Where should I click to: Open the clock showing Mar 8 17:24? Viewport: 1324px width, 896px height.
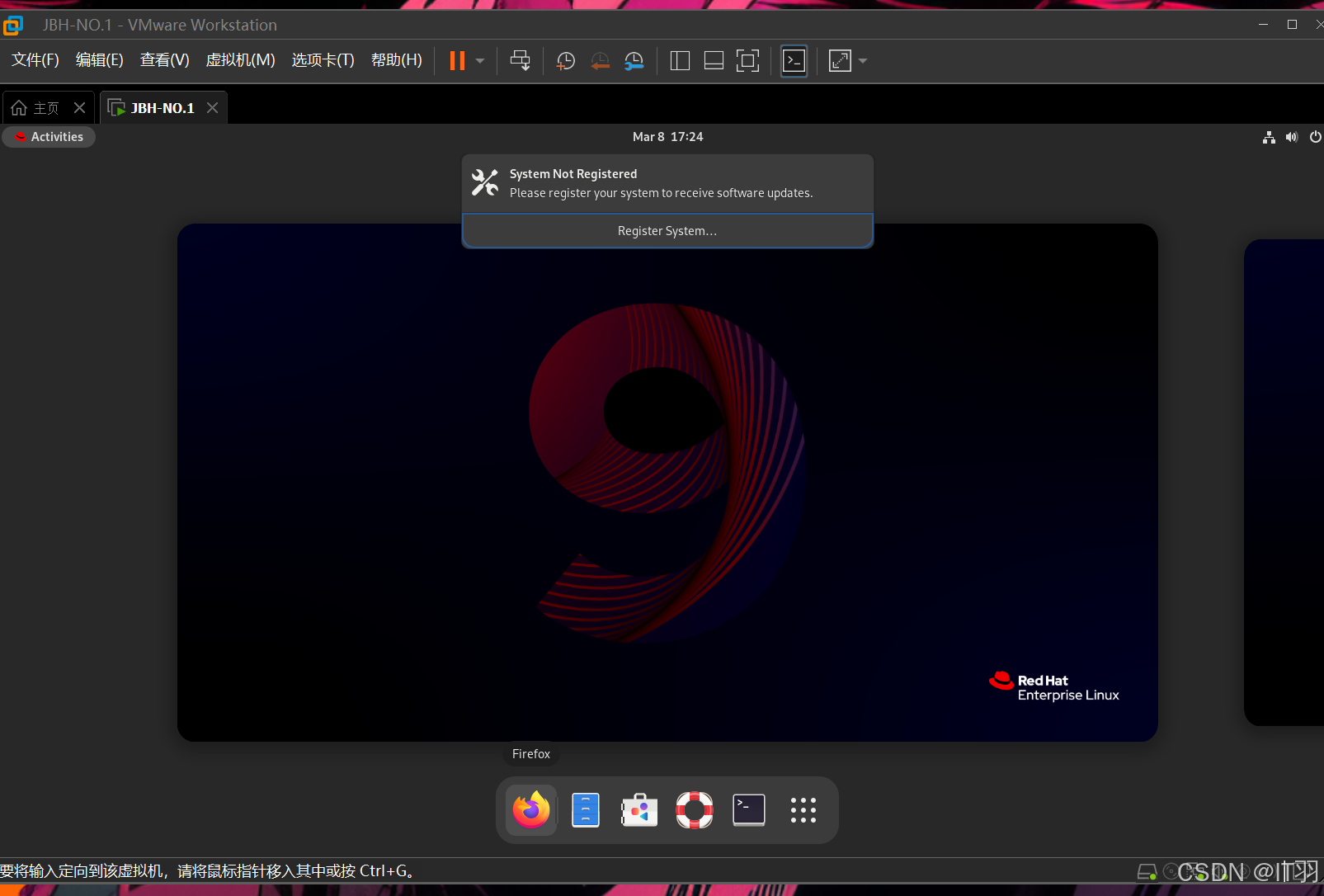667,137
